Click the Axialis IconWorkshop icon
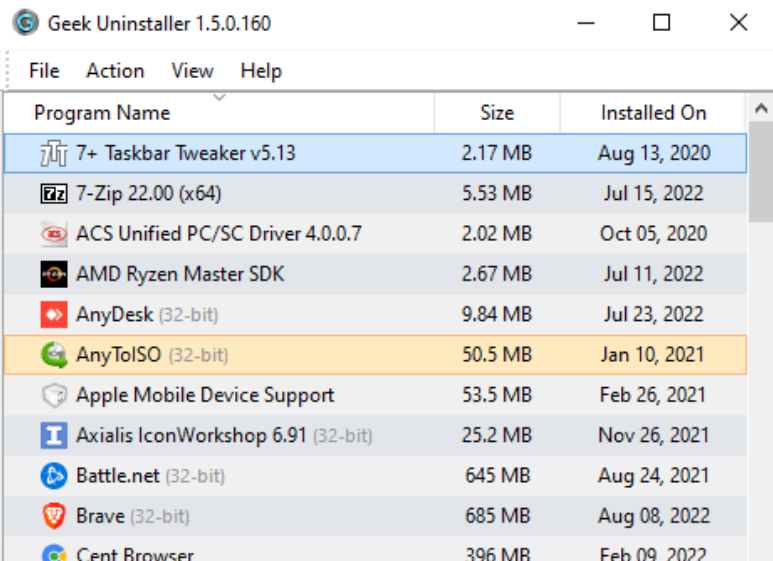773x561 pixels. pyautogui.click(x=54, y=436)
